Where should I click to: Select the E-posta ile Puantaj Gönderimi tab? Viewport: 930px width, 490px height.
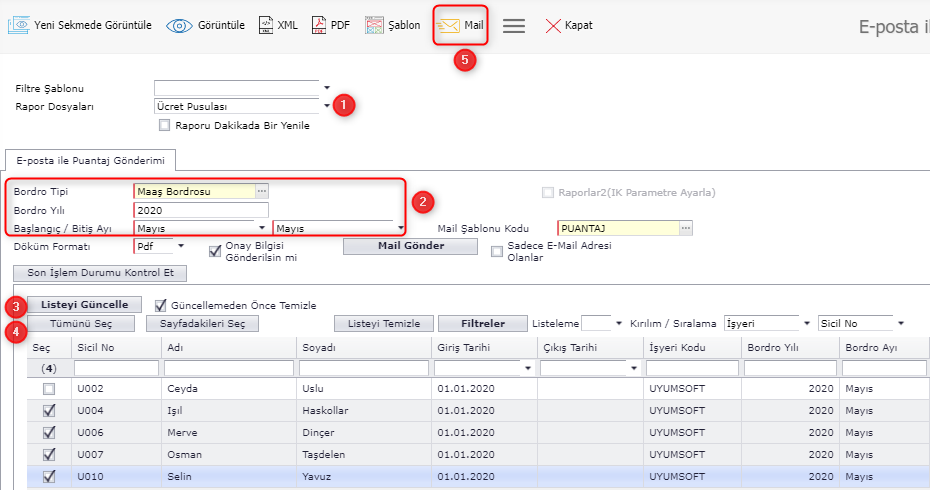pyautogui.click(x=91, y=160)
